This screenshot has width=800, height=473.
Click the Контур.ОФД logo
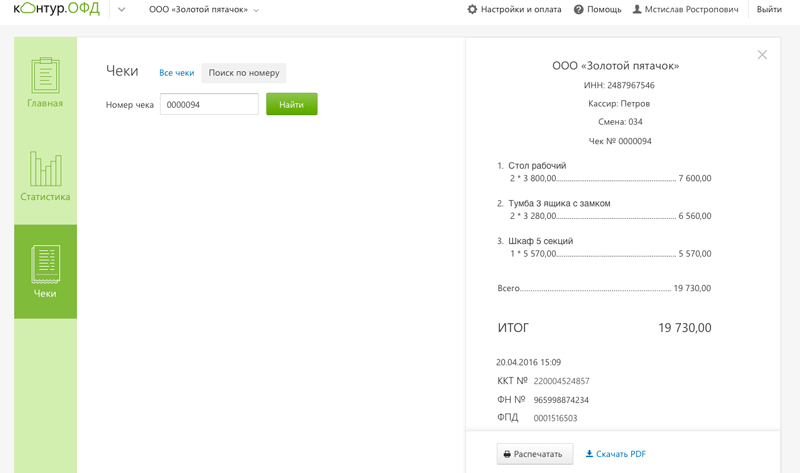tap(56, 9)
